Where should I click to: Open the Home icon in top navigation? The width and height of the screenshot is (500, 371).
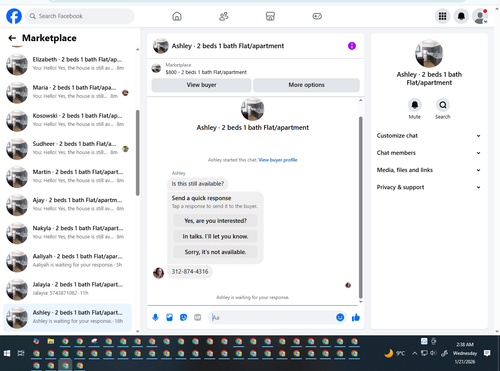177,16
